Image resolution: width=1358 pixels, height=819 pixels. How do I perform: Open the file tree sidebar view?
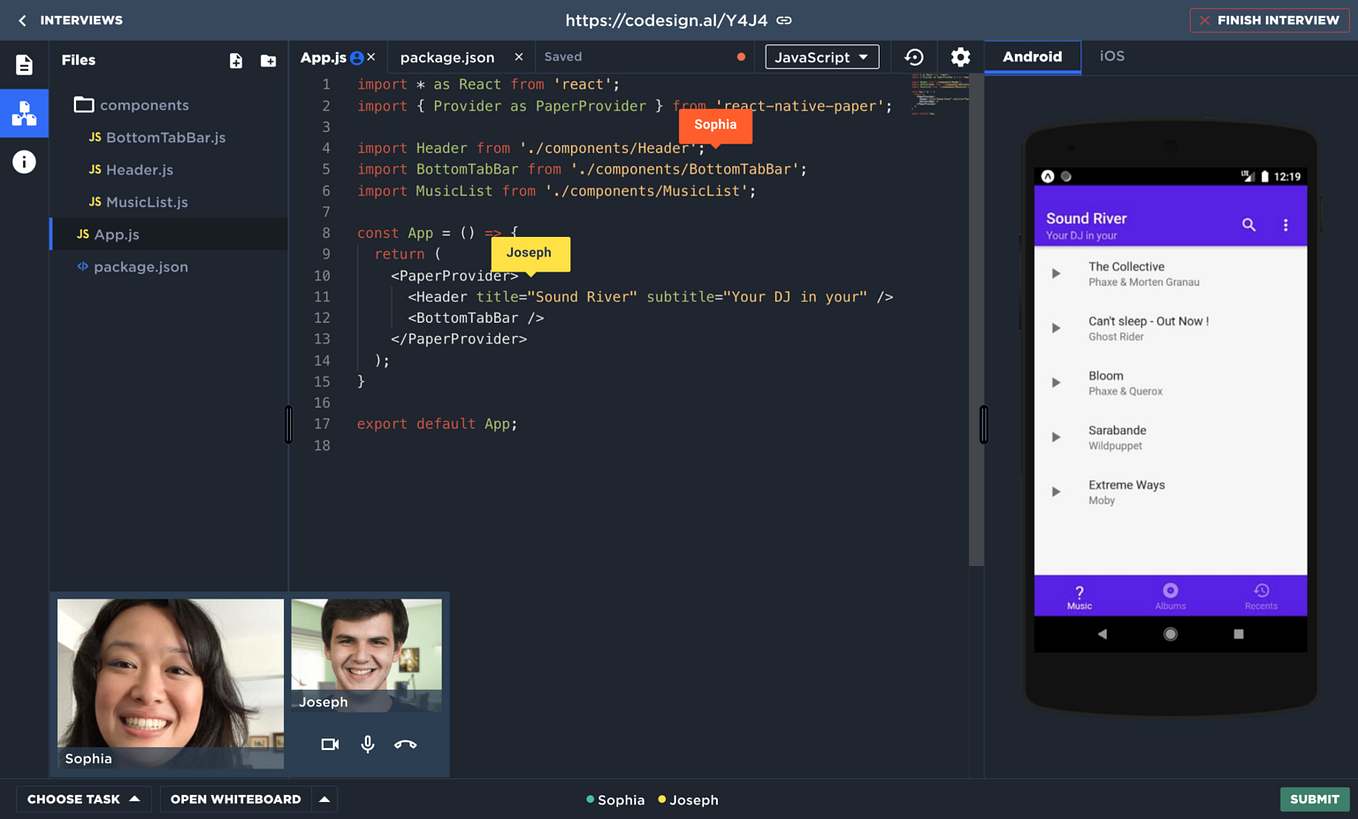click(24, 113)
